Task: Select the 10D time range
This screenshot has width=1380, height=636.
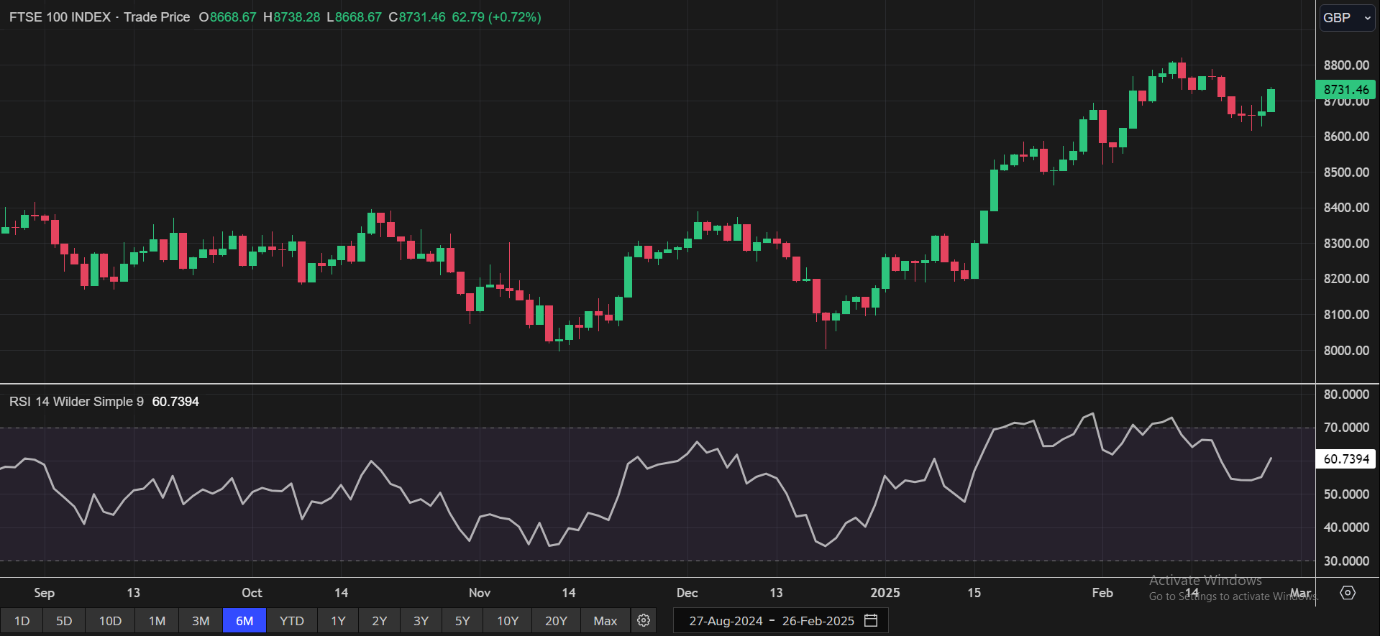Action: (110, 621)
